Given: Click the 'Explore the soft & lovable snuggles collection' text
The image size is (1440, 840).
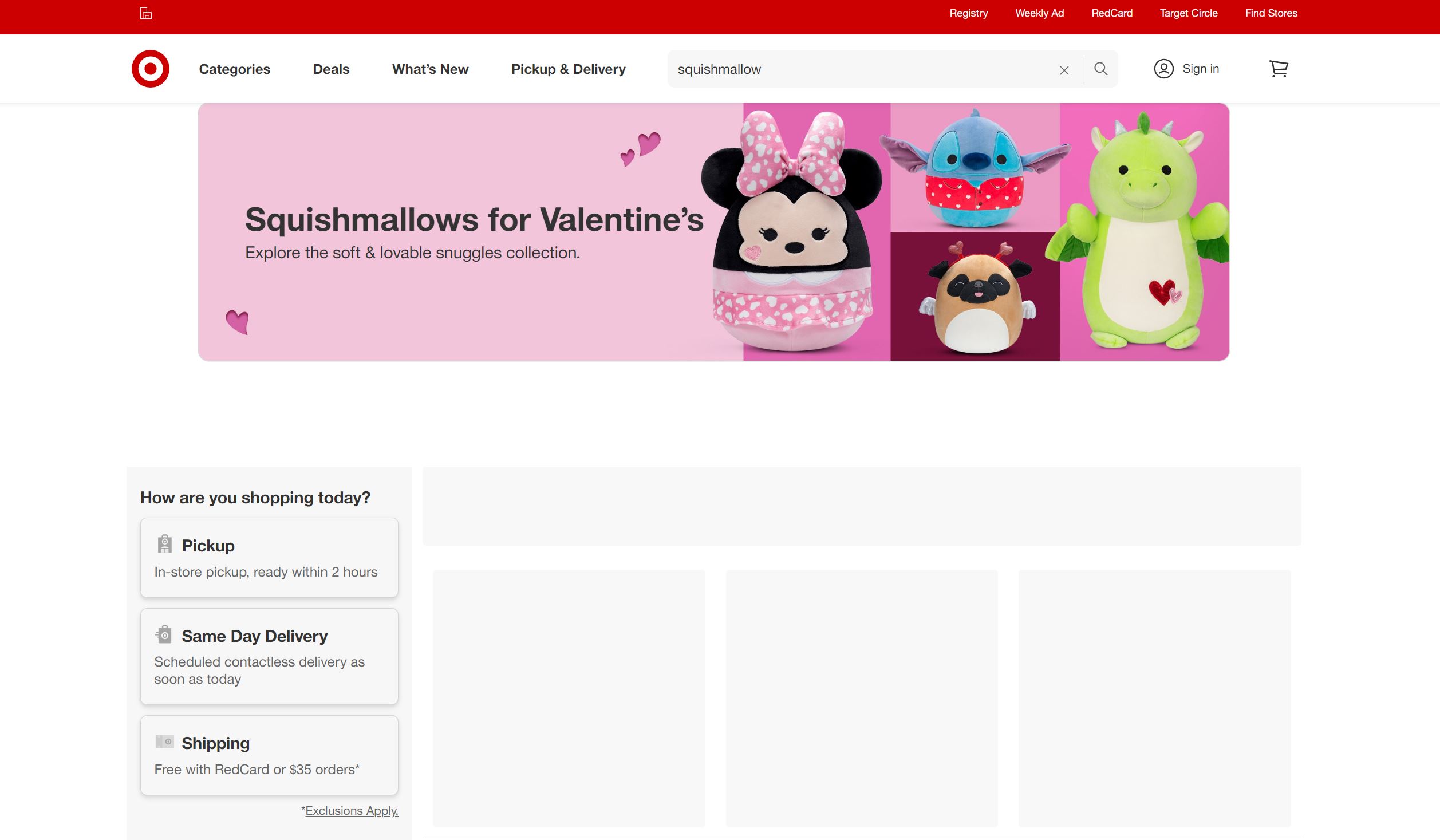Looking at the screenshot, I should point(412,253).
